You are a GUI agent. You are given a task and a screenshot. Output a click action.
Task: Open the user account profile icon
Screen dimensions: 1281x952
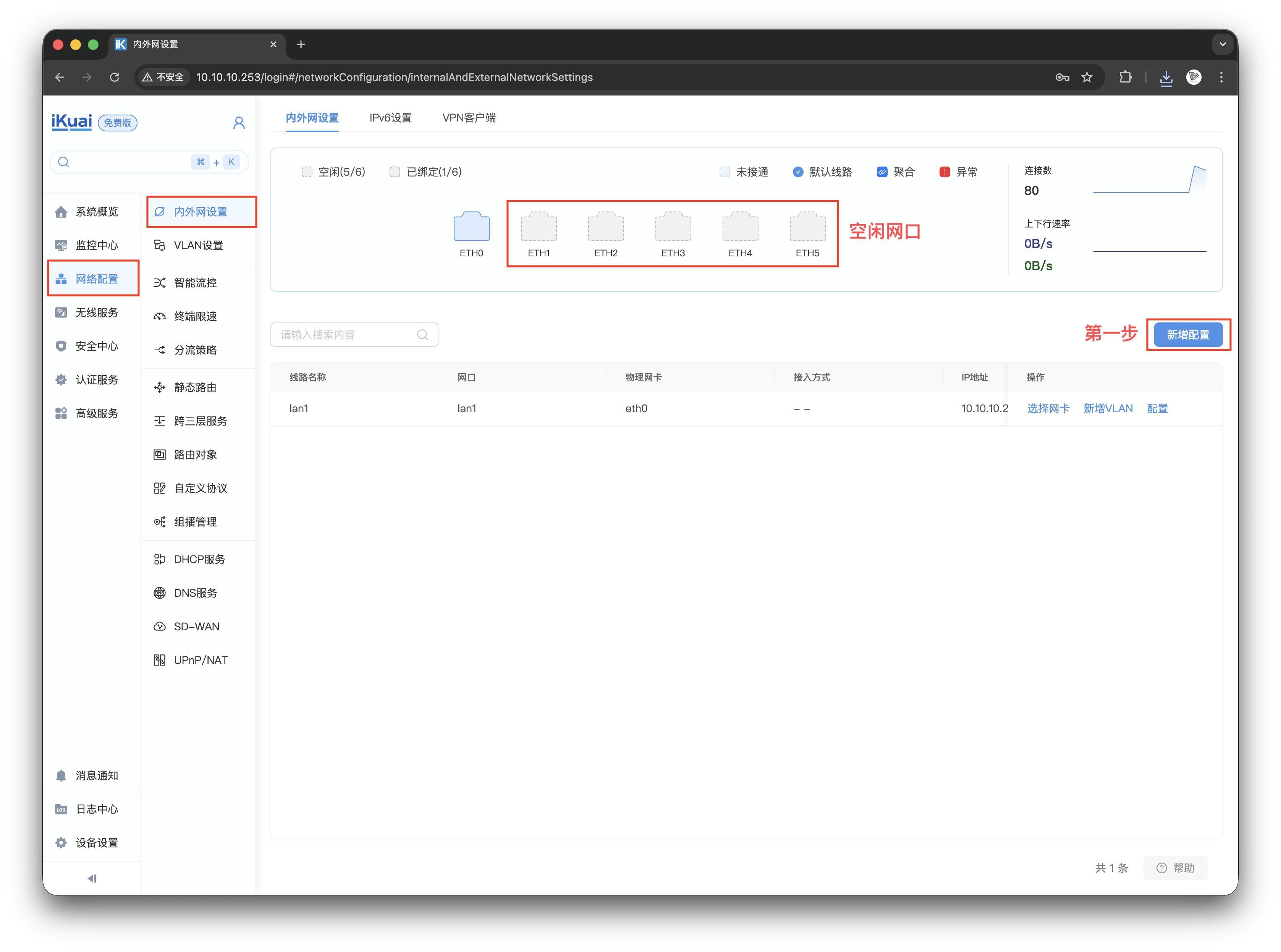click(x=239, y=123)
